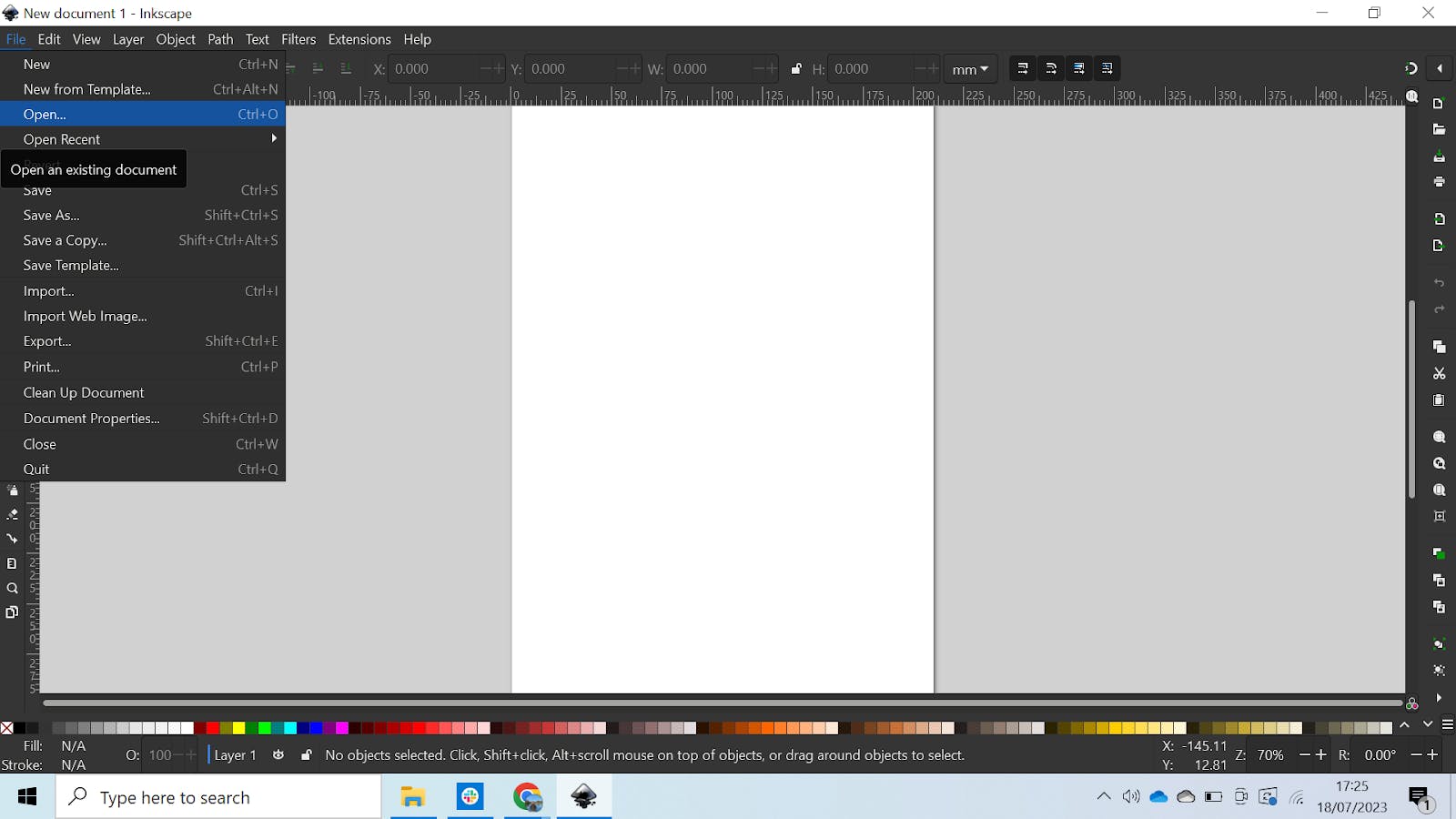Cut selection using the scissors icon

1440,374
